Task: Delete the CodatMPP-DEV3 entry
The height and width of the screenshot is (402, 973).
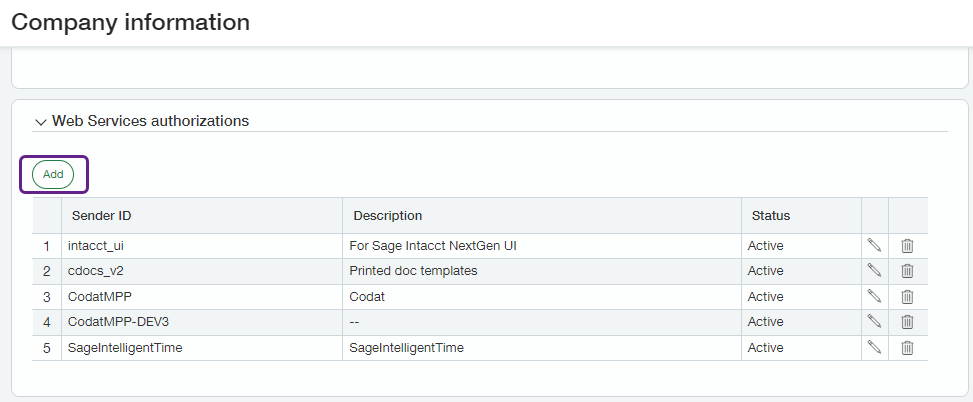Action: (907, 322)
